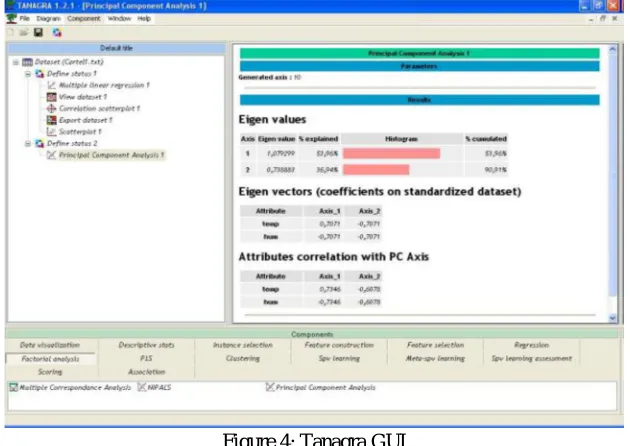Collapse the Define status 2 branch
630x446 pixels.
coord(28,144)
